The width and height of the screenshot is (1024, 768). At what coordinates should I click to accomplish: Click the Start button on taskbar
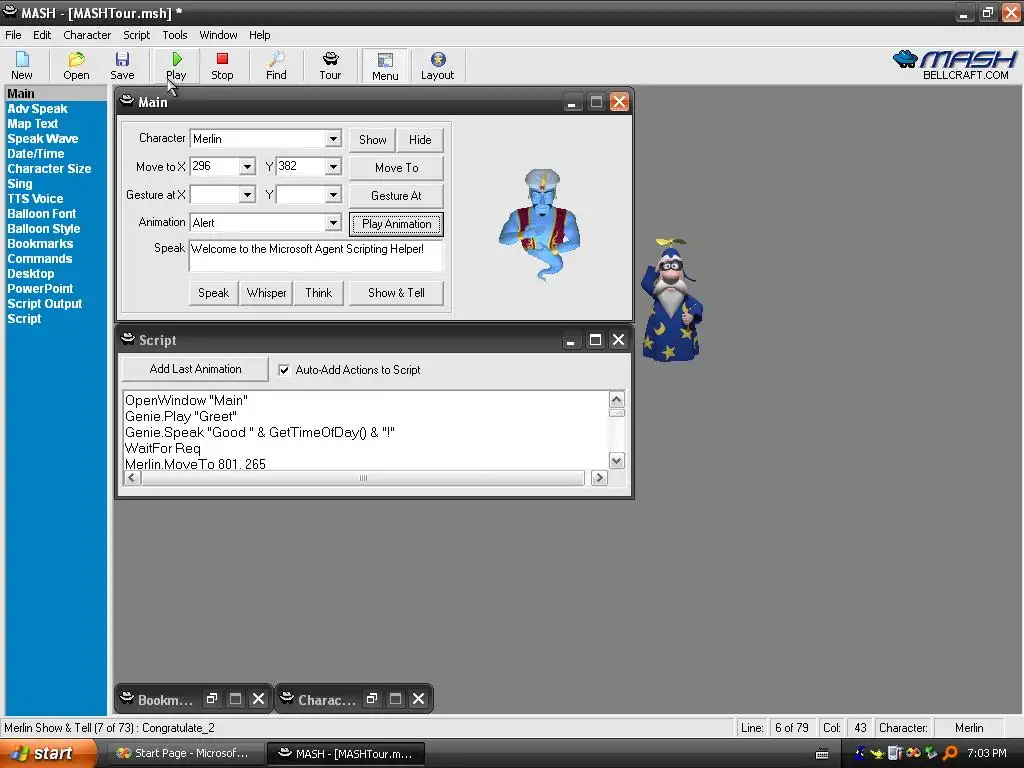[x=49, y=753]
